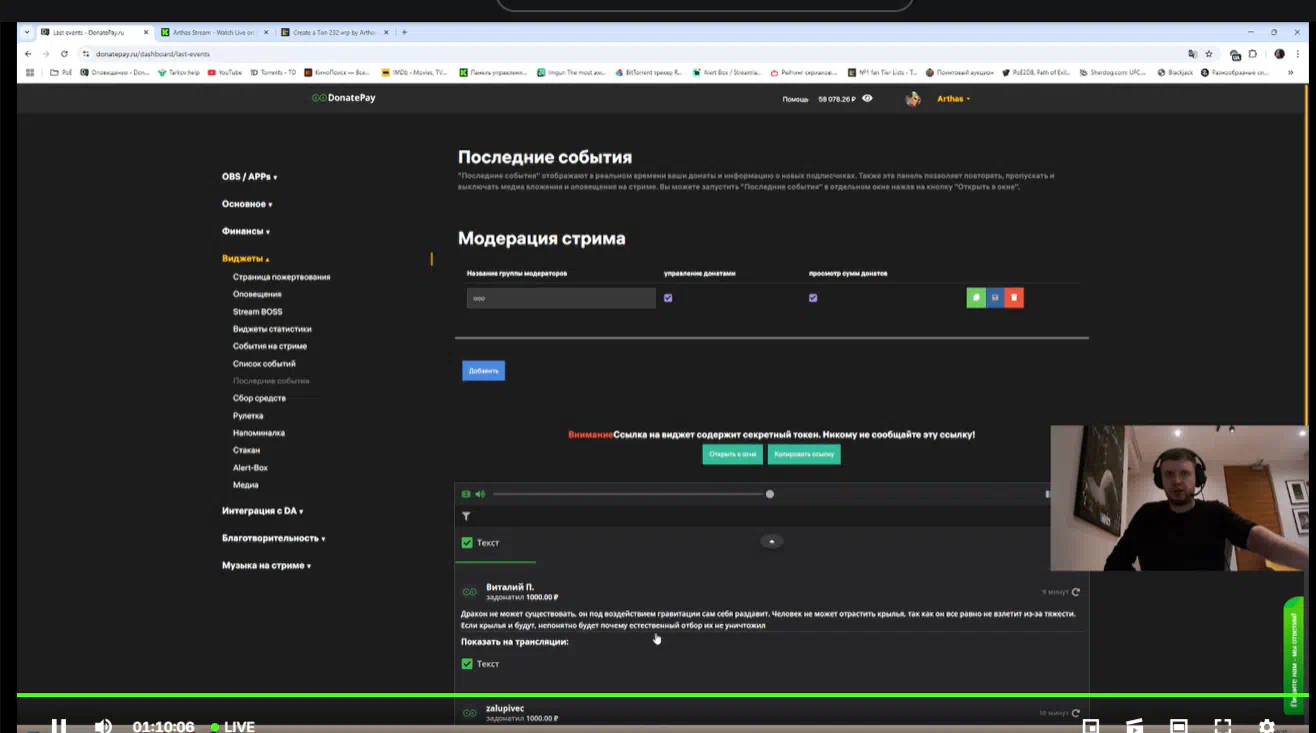This screenshot has height=733, width=1316.
Task: Click blue save icon in moderator row
Action: click(995, 298)
